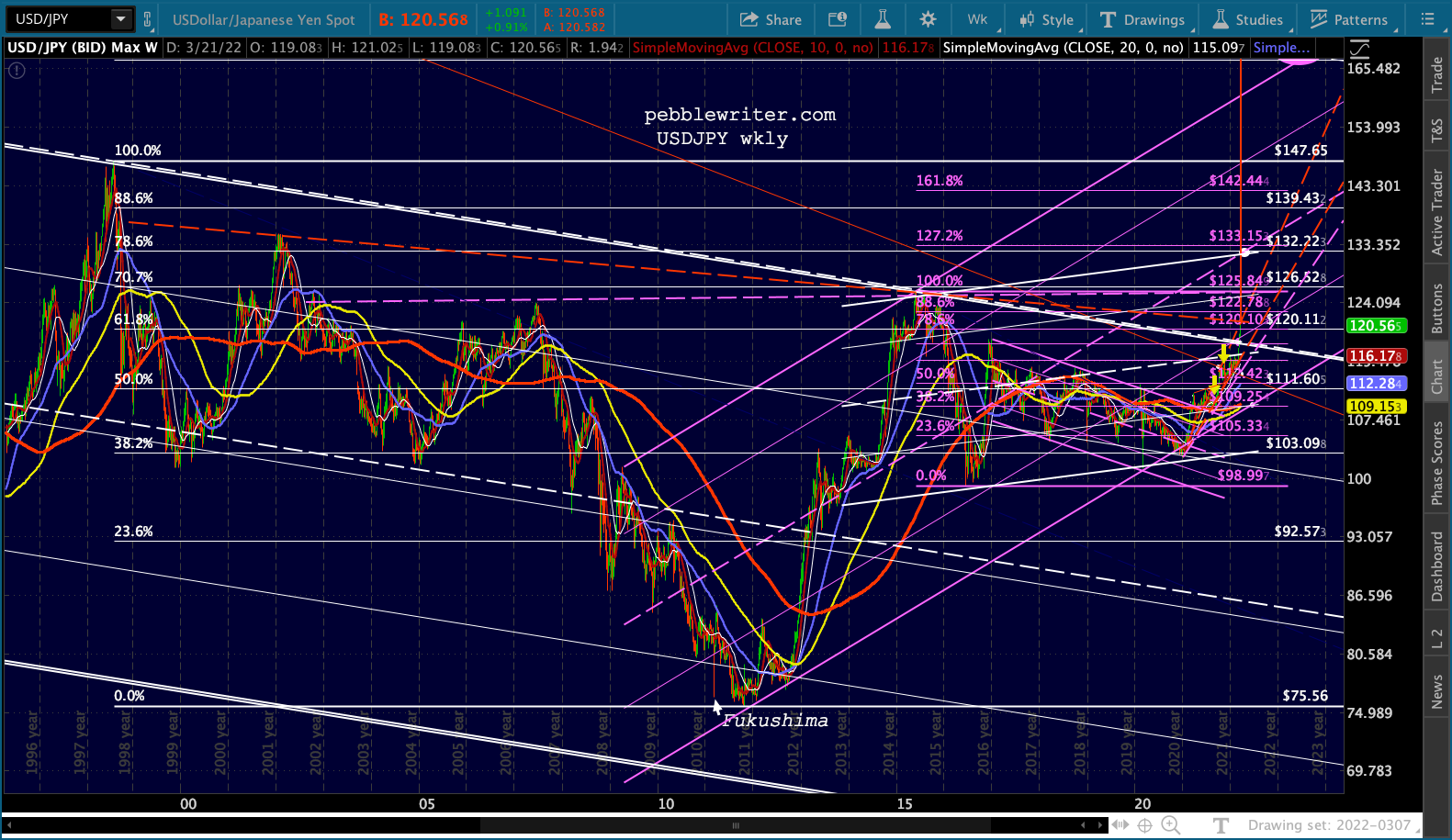Open the Active Trader side tab
1452x840 pixels.
[x=1437, y=212]
